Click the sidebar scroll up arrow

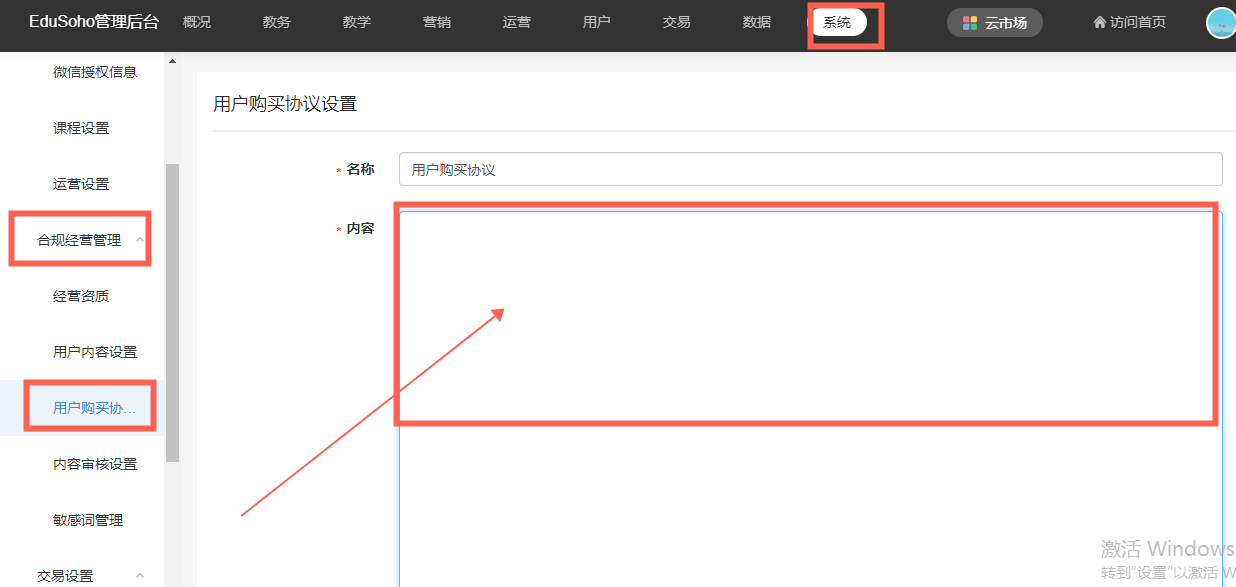[172, 62]
